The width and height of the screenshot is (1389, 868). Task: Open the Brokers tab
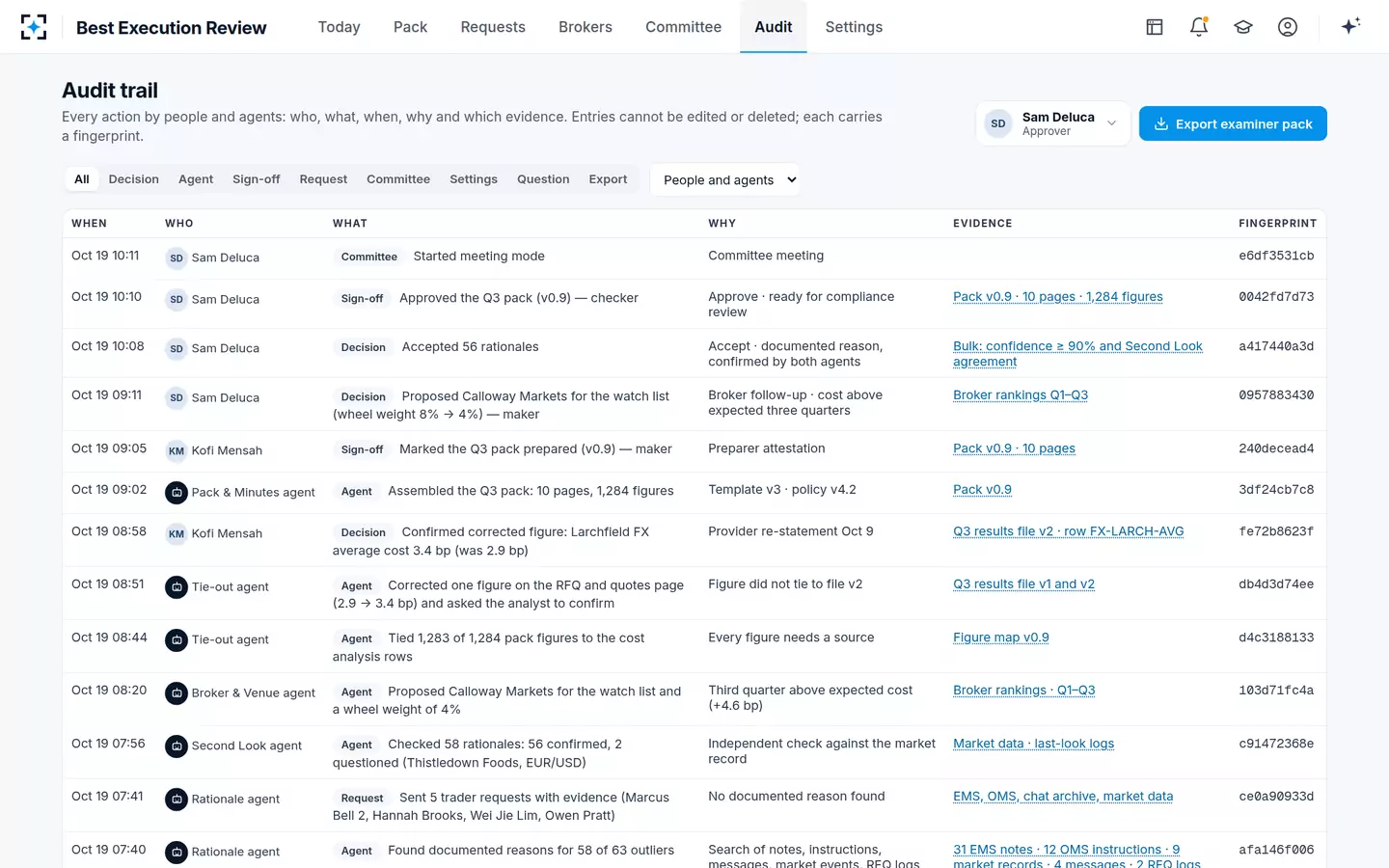[586, 27]
